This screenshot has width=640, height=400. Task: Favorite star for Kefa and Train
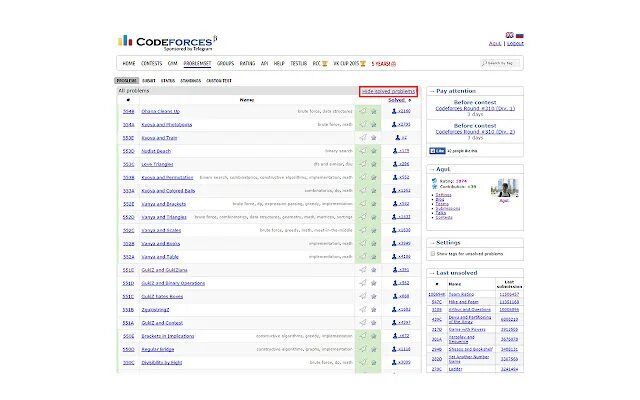point(373,138)
